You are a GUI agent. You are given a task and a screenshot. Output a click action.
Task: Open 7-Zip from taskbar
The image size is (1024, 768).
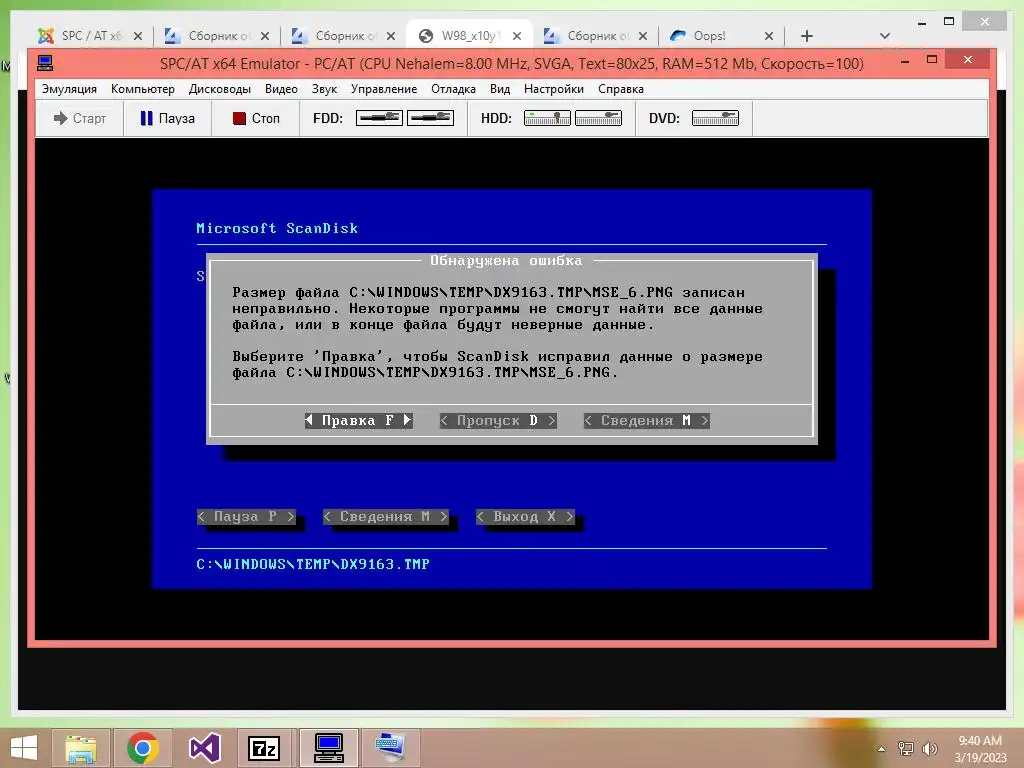tap(264, 748)
